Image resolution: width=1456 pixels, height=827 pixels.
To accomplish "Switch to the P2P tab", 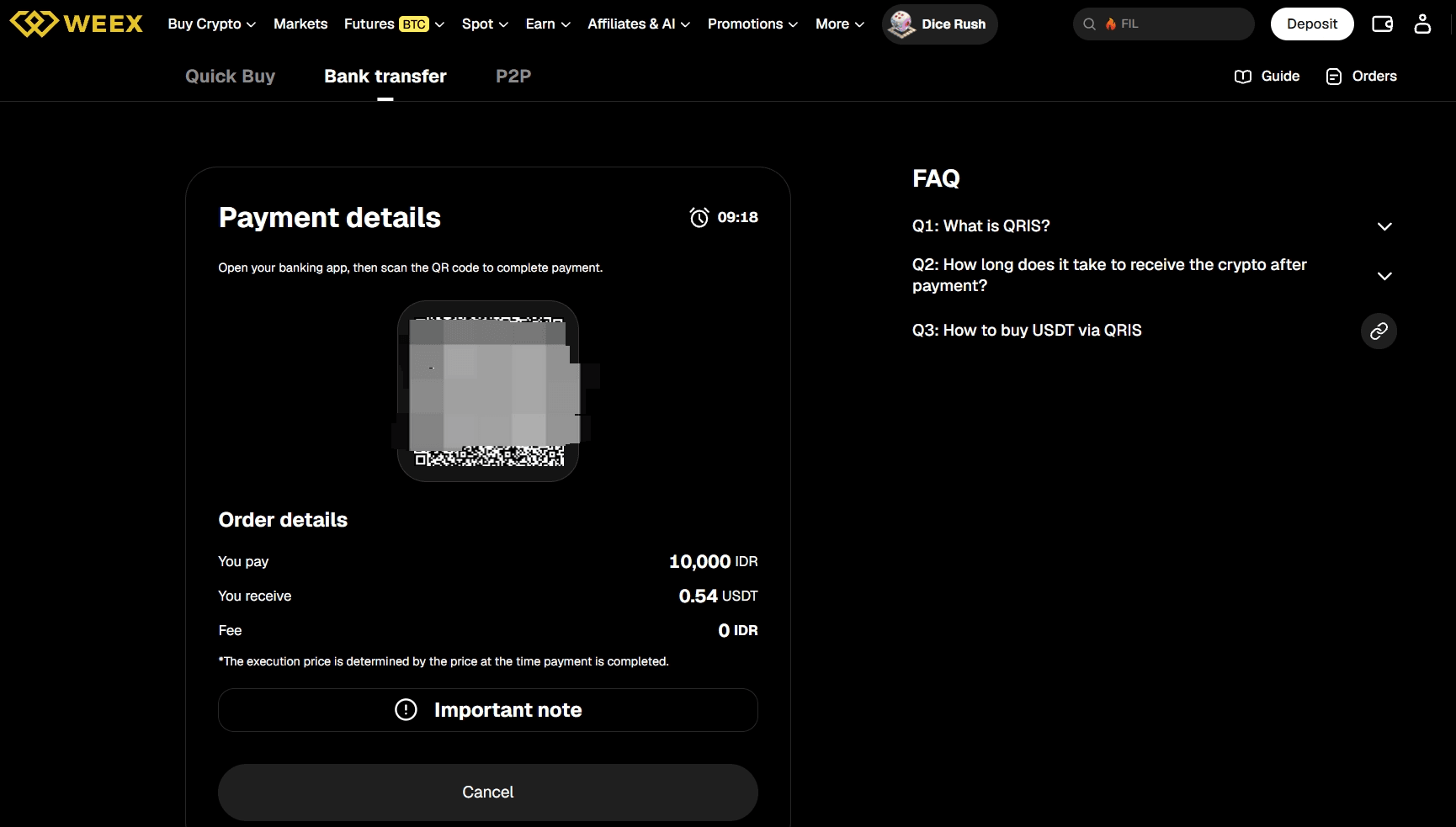I will (x=513, y=77).
